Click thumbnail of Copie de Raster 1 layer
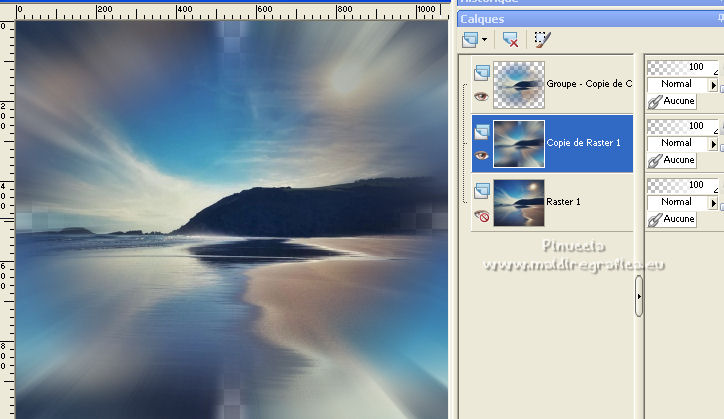The width and height of the screenshot is (724, 419). point(519,144)
